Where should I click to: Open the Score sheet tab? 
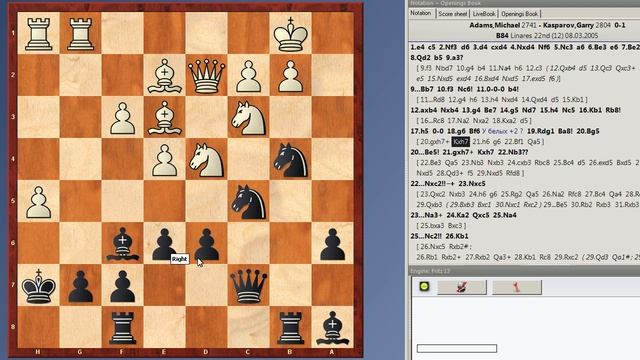click(453, 13)
